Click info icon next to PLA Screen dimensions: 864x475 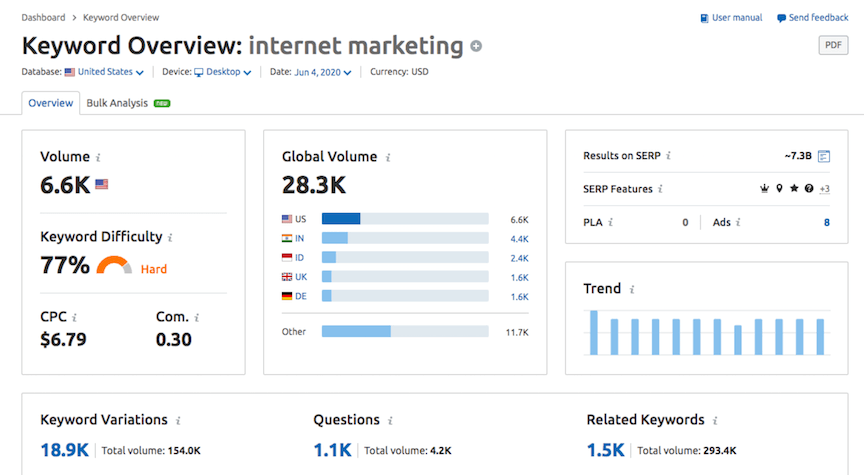(x=611, y=223)
